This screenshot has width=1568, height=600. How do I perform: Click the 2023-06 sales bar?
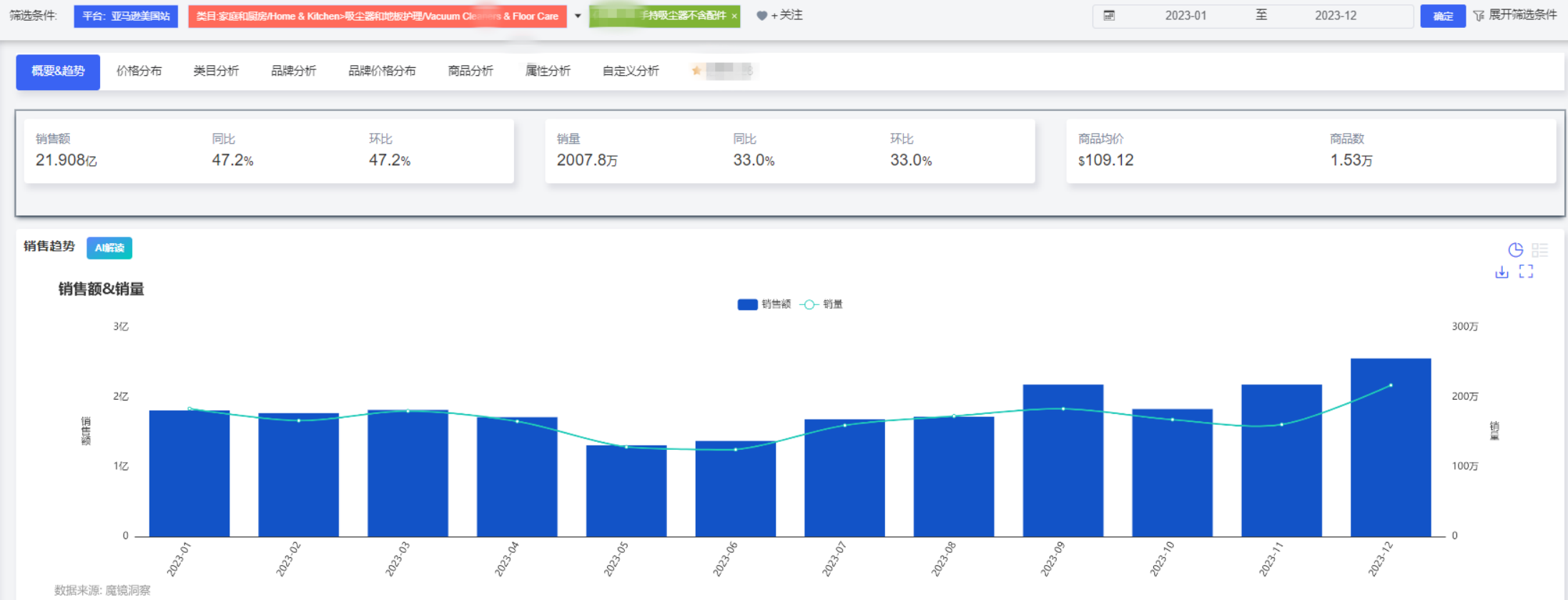(x=736, y=489)
